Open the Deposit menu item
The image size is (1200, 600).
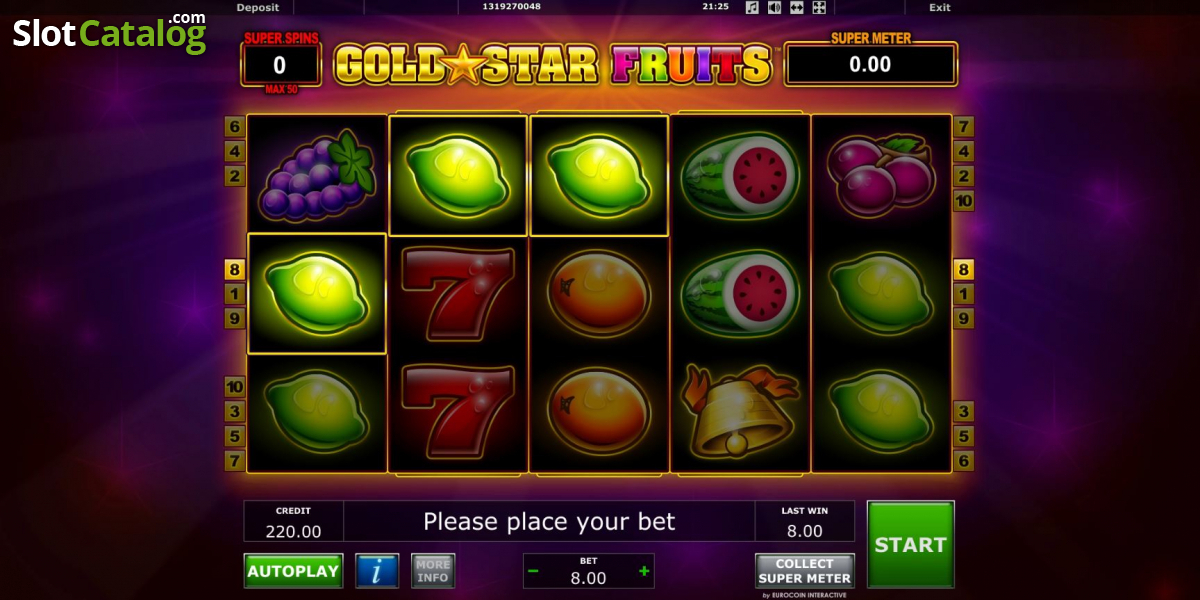[258, 7]
